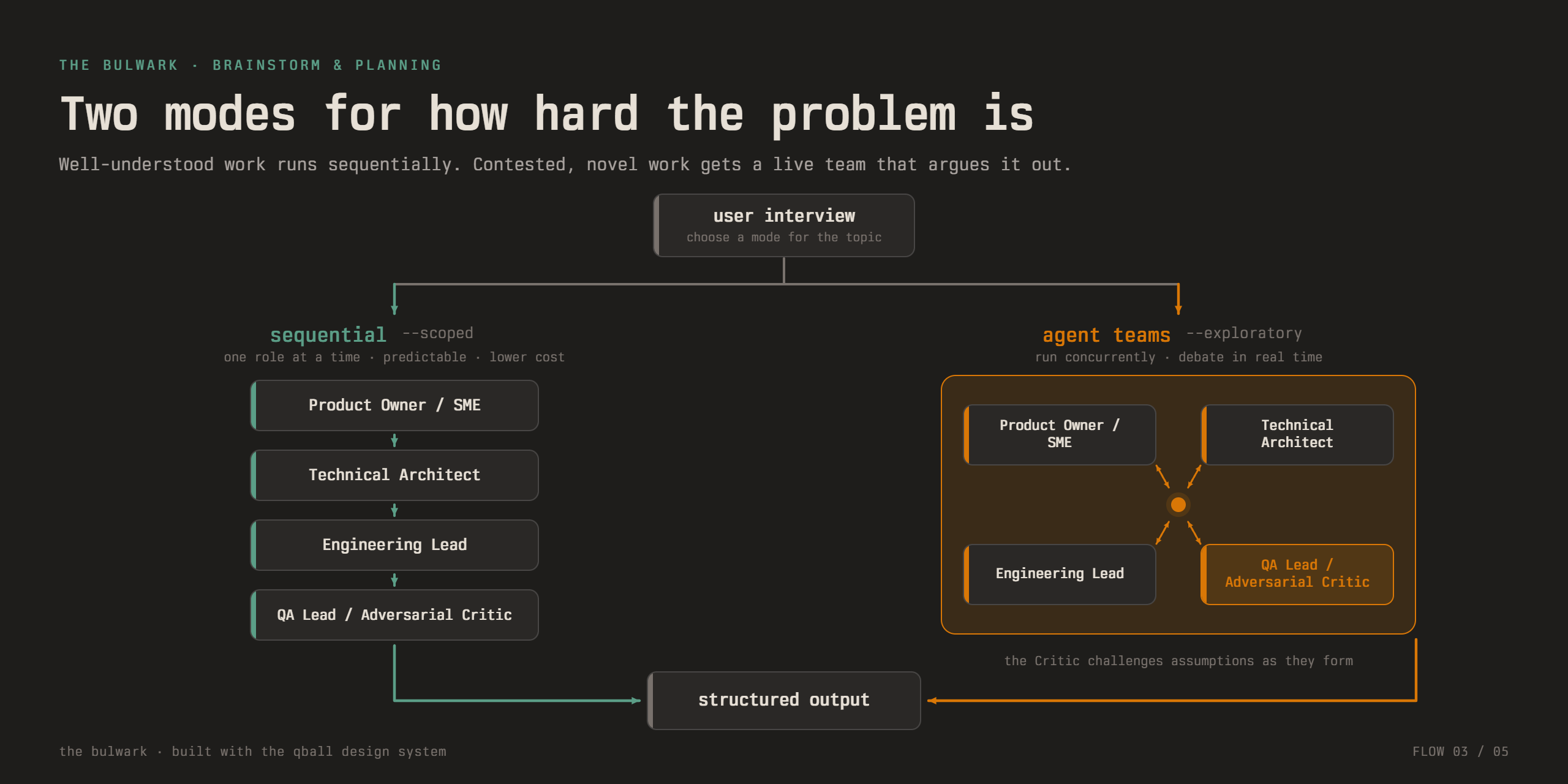Image resolution: width=1568 pixels, height=784 pixels.
Task: Click the green 'sequential' heading
Action: (328, 335)
